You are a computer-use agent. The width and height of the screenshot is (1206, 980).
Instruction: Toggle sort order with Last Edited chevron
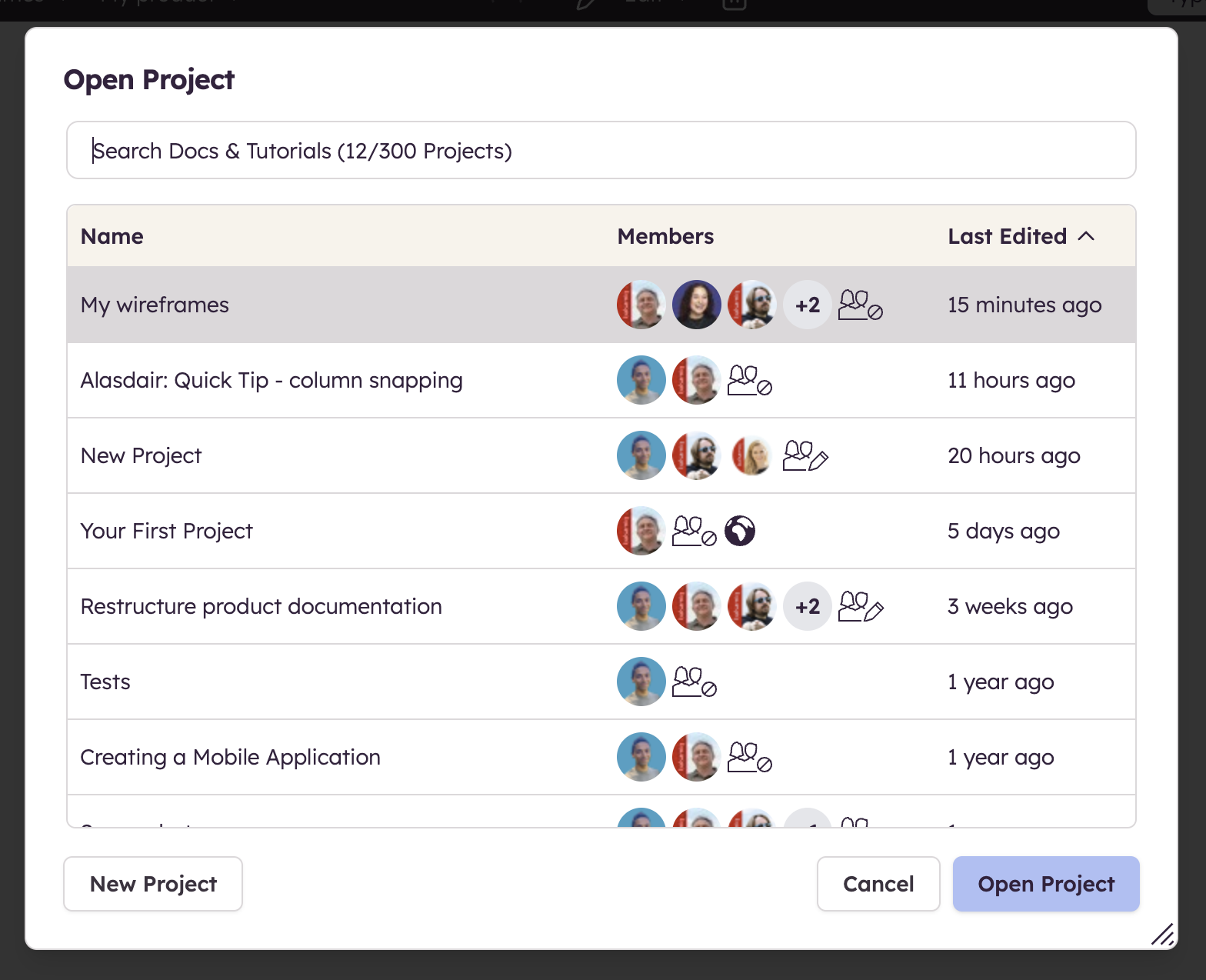(x=1086, y=236)
